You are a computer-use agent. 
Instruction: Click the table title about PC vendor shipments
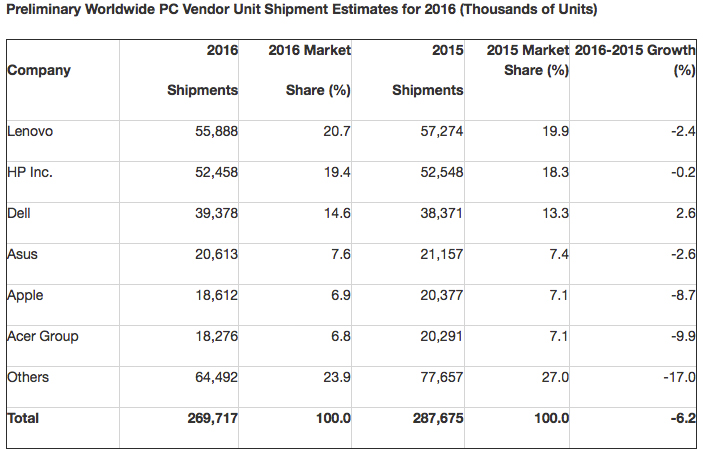click(x=302, y=11)
